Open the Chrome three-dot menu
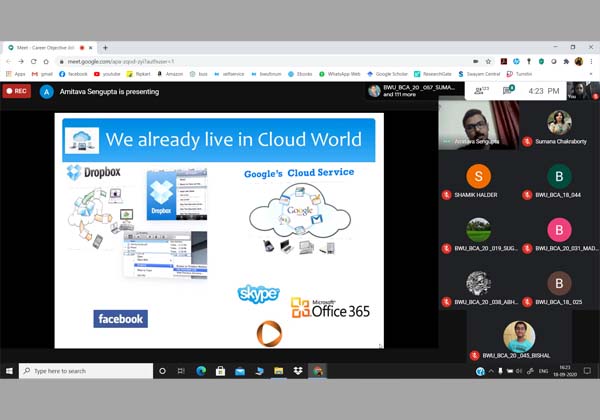The image size is (600, 420). 591,62
